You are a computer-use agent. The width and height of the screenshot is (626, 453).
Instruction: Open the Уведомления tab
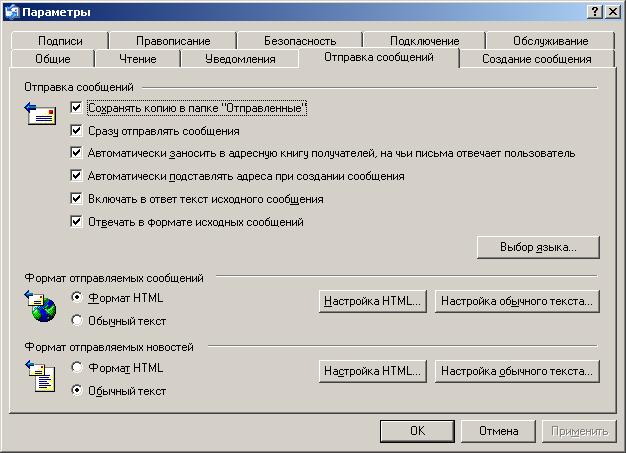[x=240, y=59]
